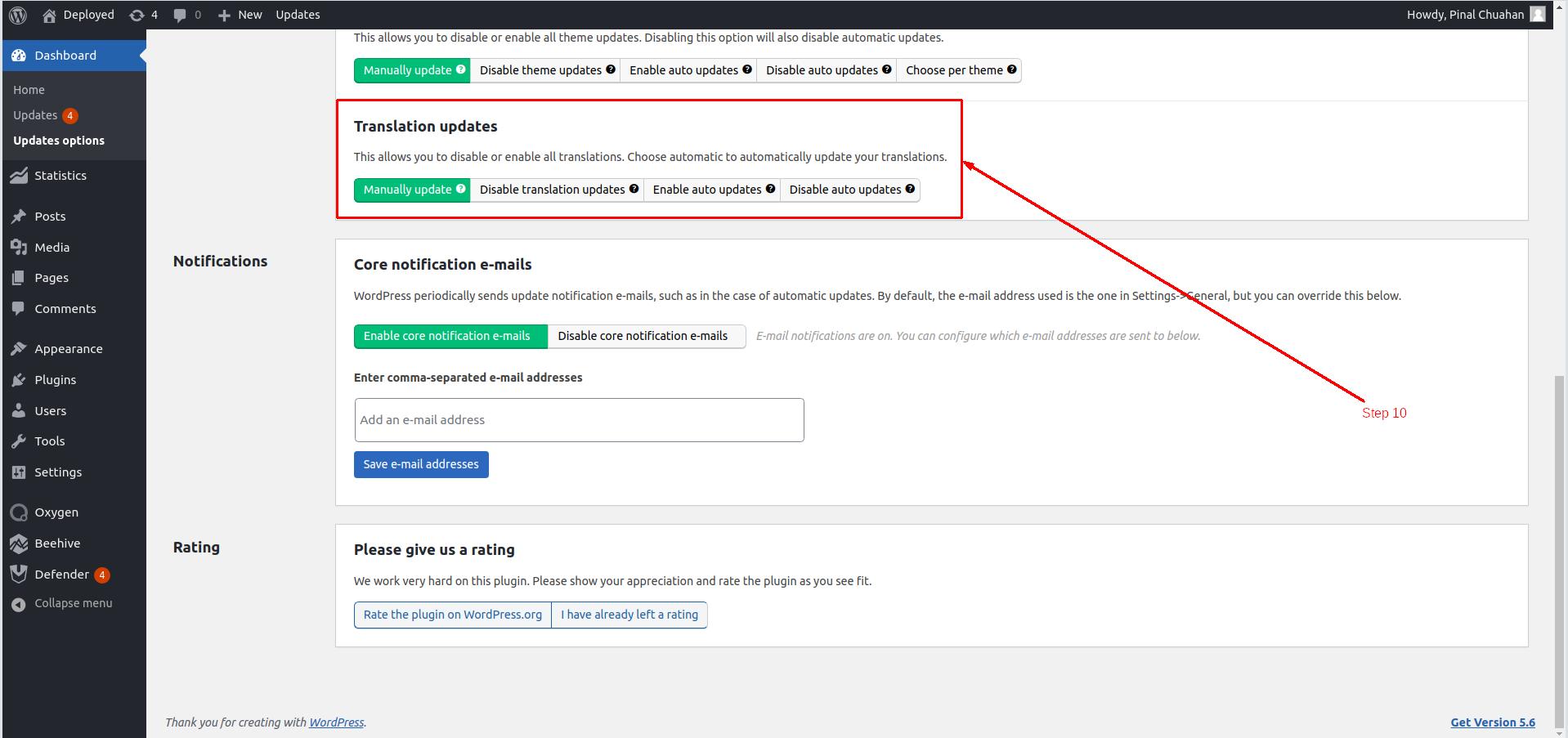Click Get Version 5.6 link

coord(1493,722)
